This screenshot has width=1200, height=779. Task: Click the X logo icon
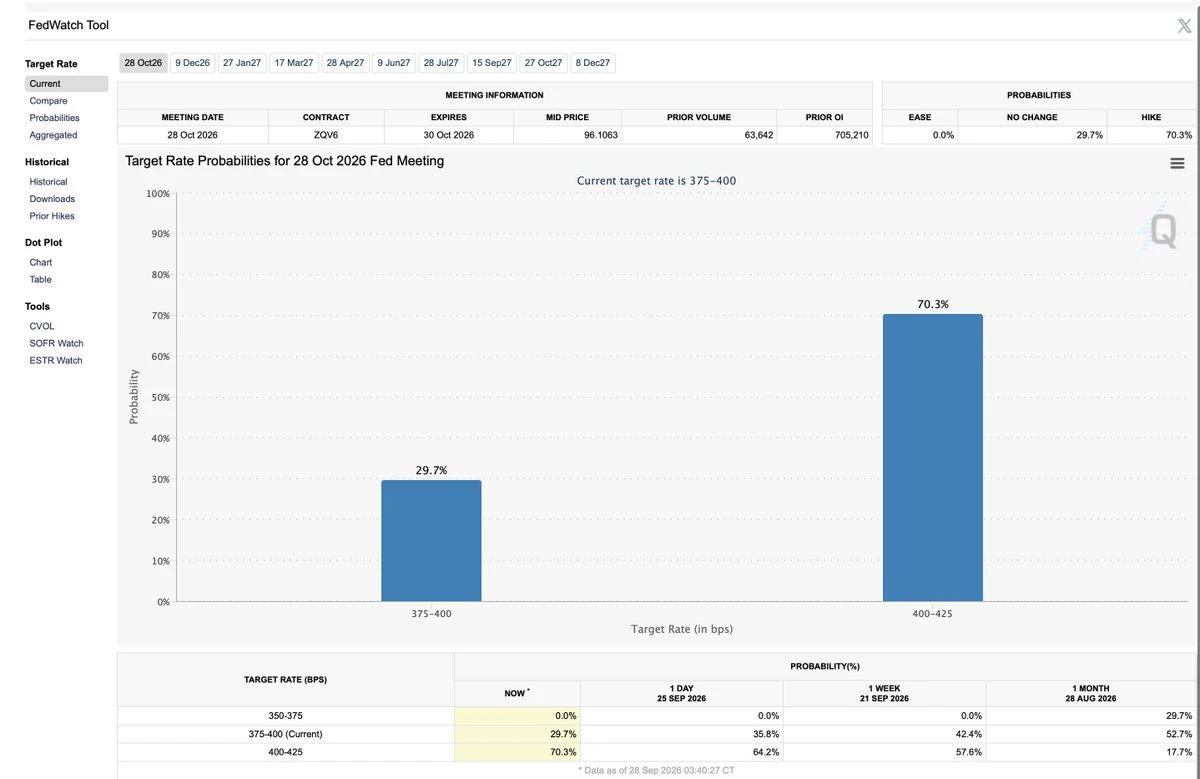[x=1184, y=26]
